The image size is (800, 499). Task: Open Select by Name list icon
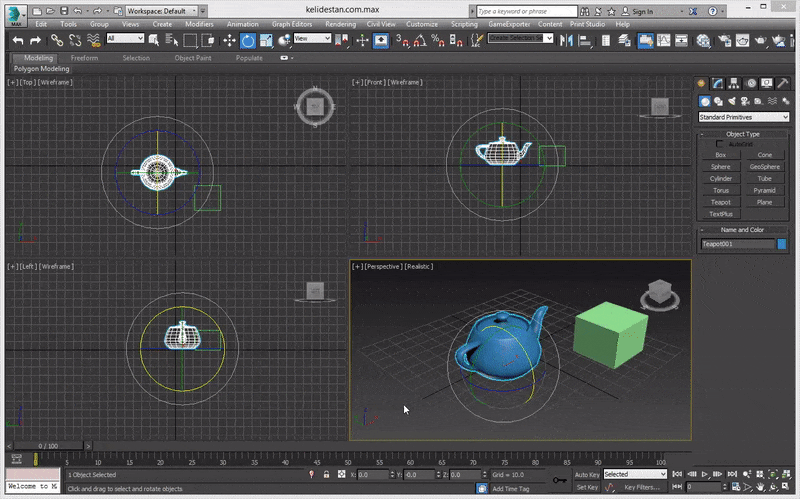coord(172,40)
